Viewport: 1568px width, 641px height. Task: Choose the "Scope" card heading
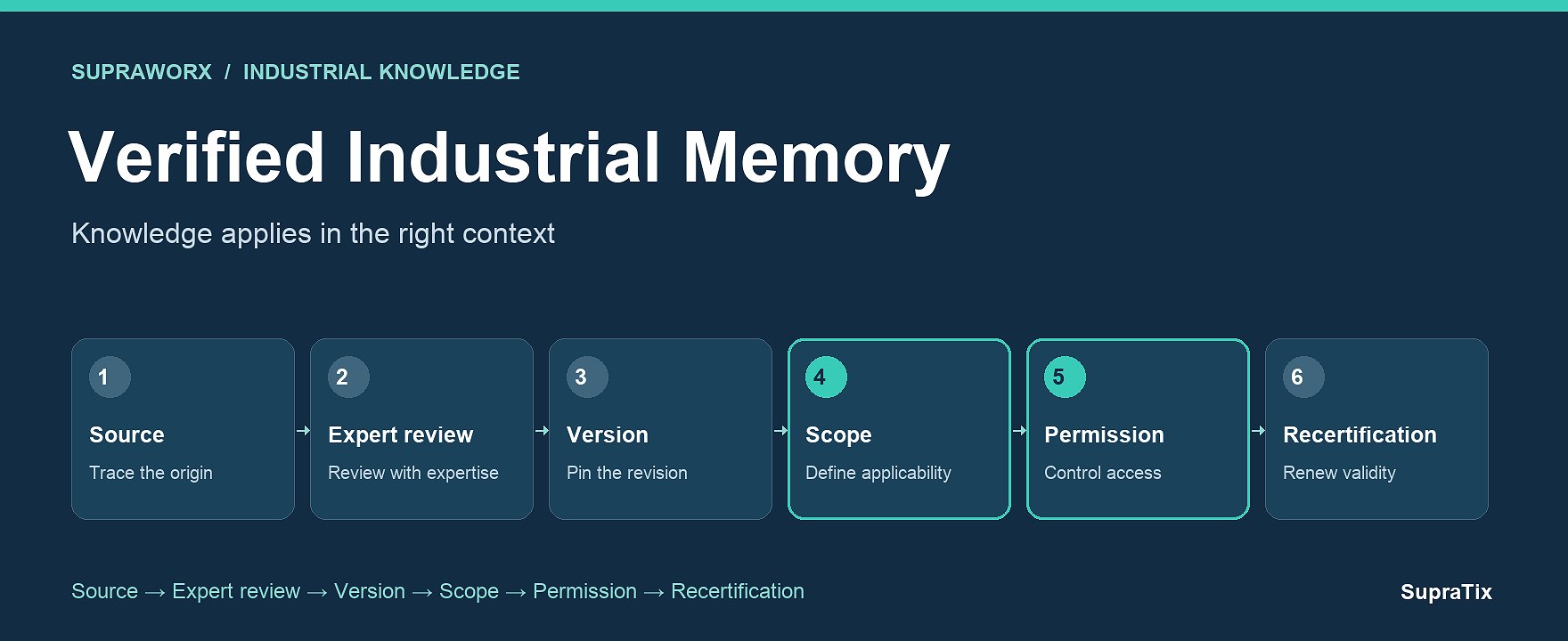point(838,435)
